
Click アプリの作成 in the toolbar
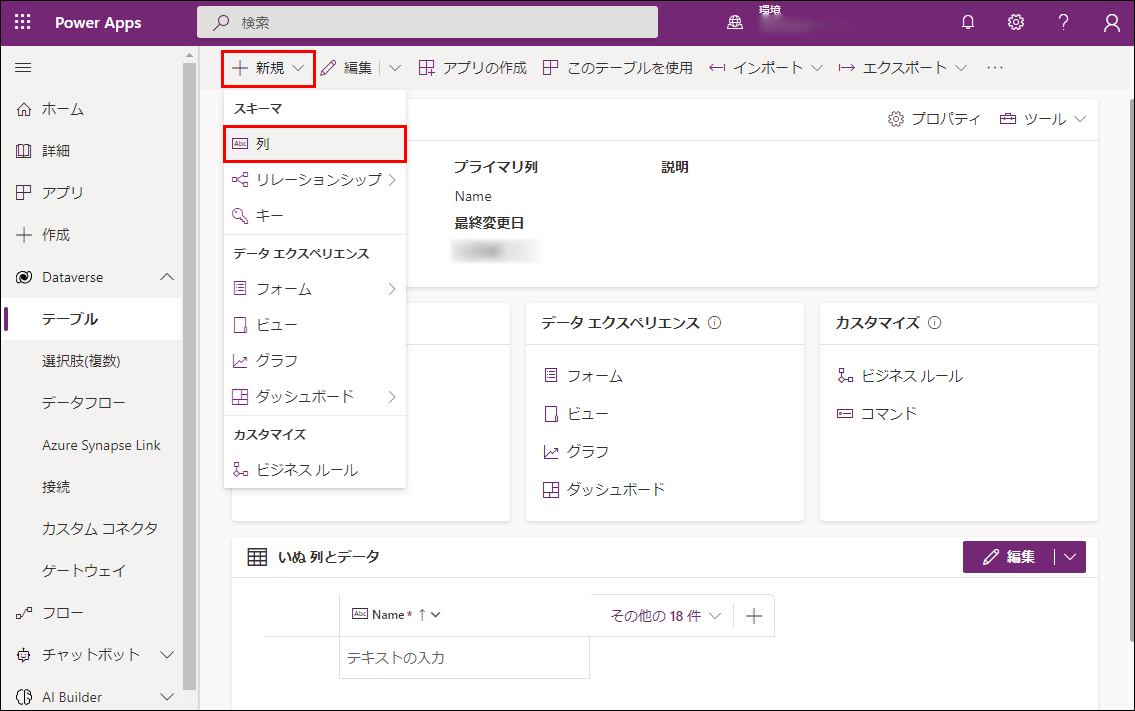(x=473, y=68)
